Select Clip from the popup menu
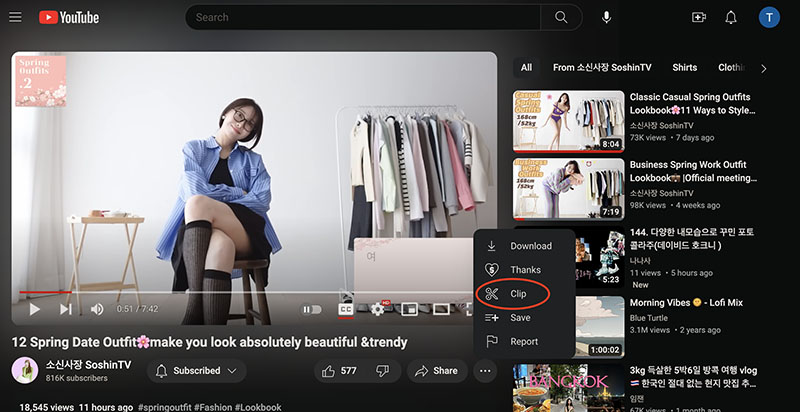The height and width of the screenshot is (412, 800). coord(517,294)
